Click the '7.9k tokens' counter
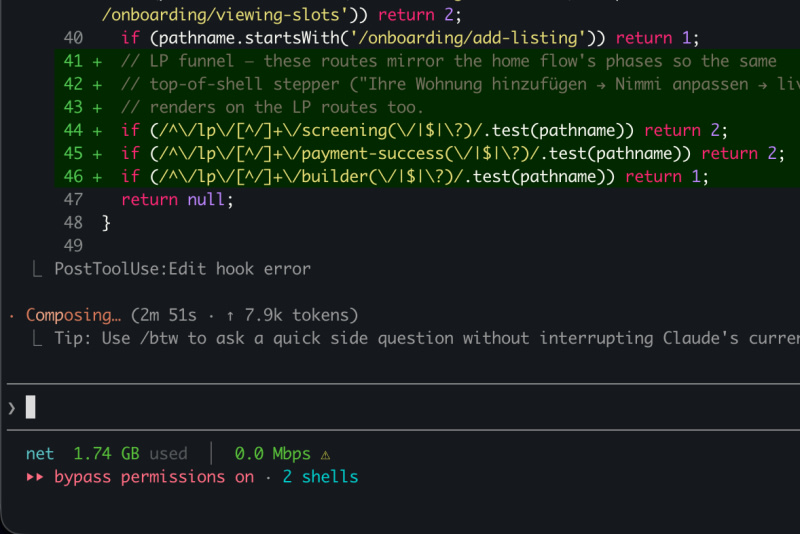The width and height of the screenshot is (800, 534). point(301,315)
